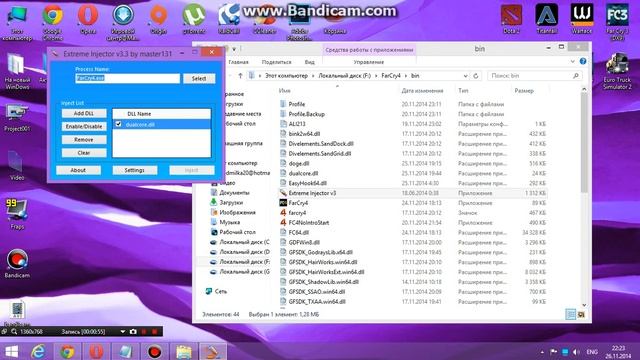Sort by Дата изменения column header

[x=422, y=91]
